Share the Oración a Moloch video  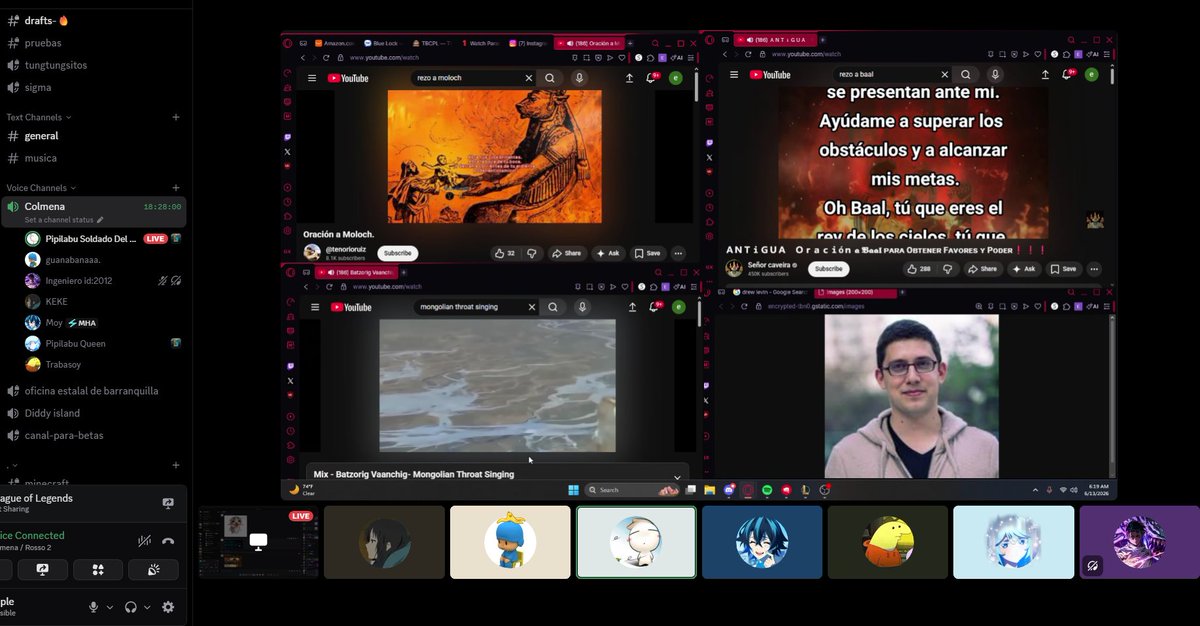(567, 253)
